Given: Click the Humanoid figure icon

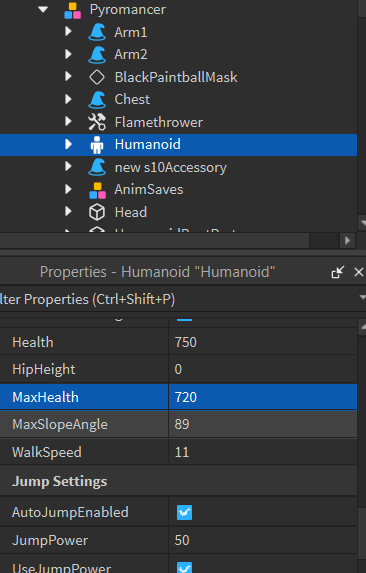Looking at the screenshot, I should (97, 145).
